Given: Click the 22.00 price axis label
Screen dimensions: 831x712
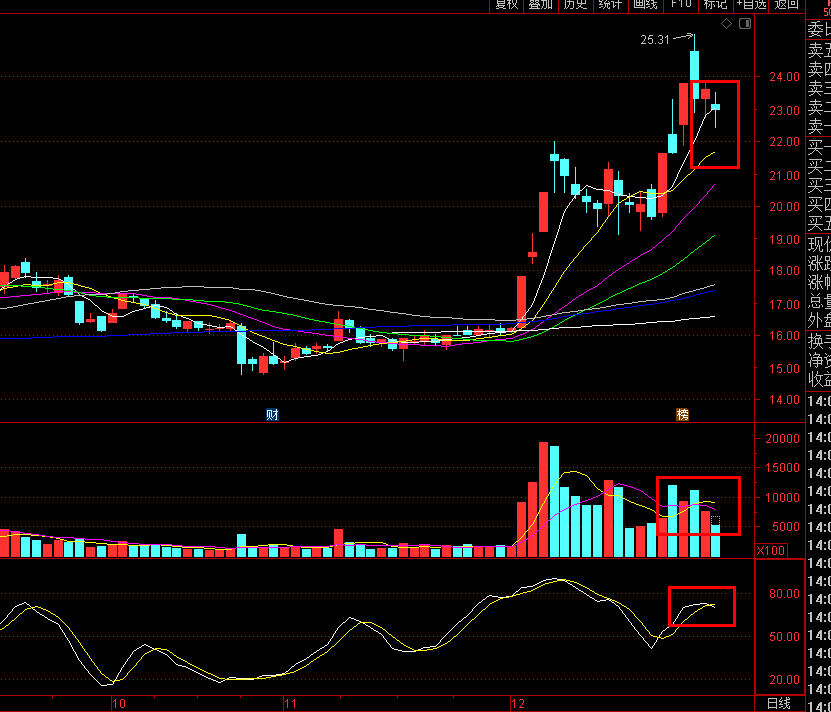Looking at the screenshot, I should pyautogui.click(x=785, y=142).
